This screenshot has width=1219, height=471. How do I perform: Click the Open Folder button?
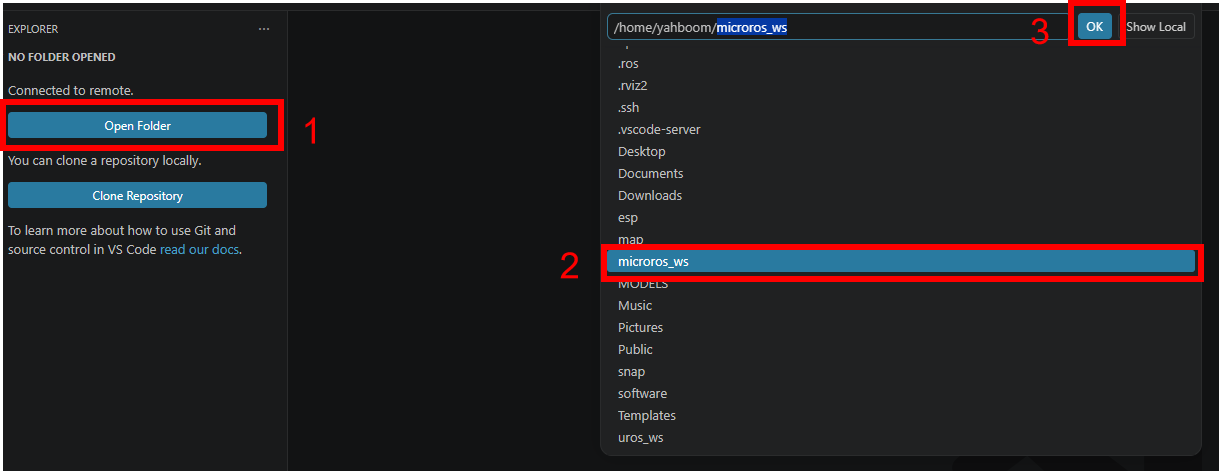coord(137,125)
